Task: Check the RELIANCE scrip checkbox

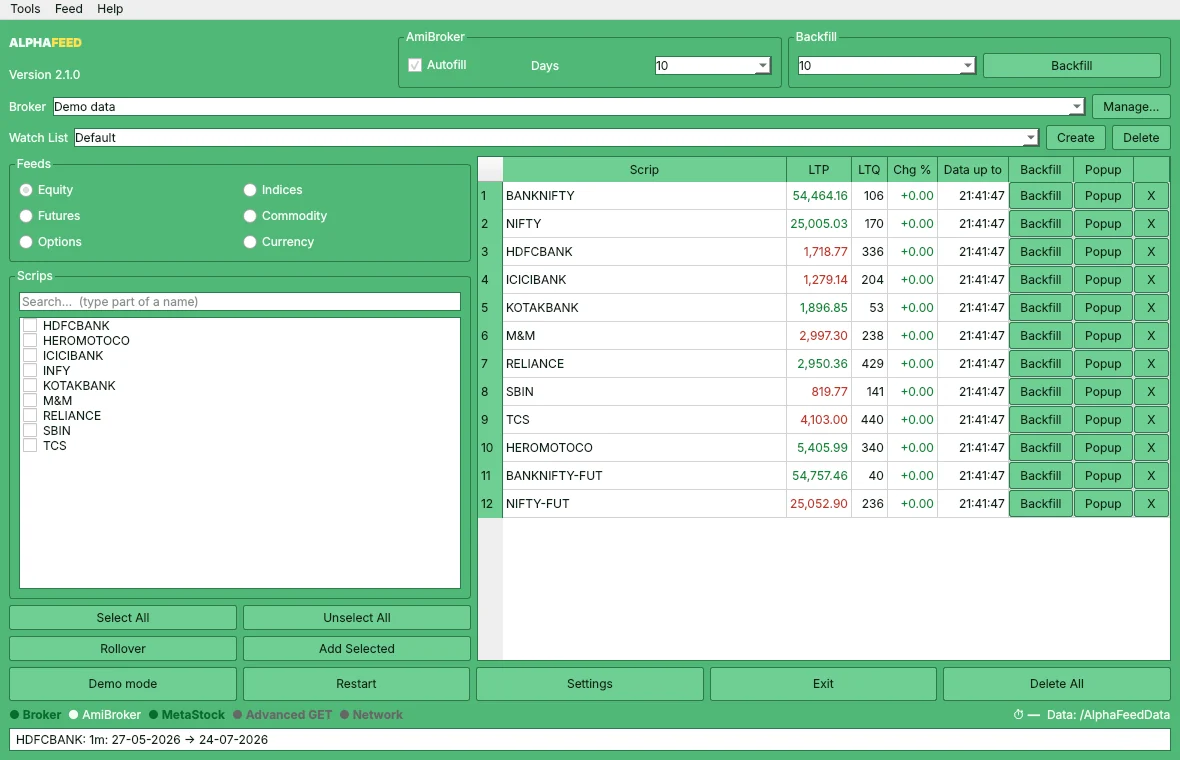Action: (x=30, y=416)
